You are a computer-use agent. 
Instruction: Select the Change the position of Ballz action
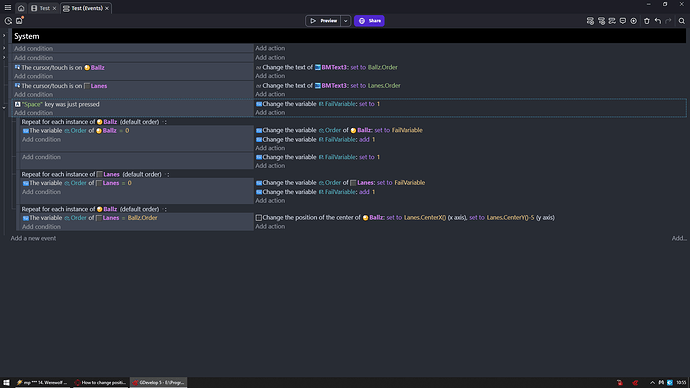point(405,217)
